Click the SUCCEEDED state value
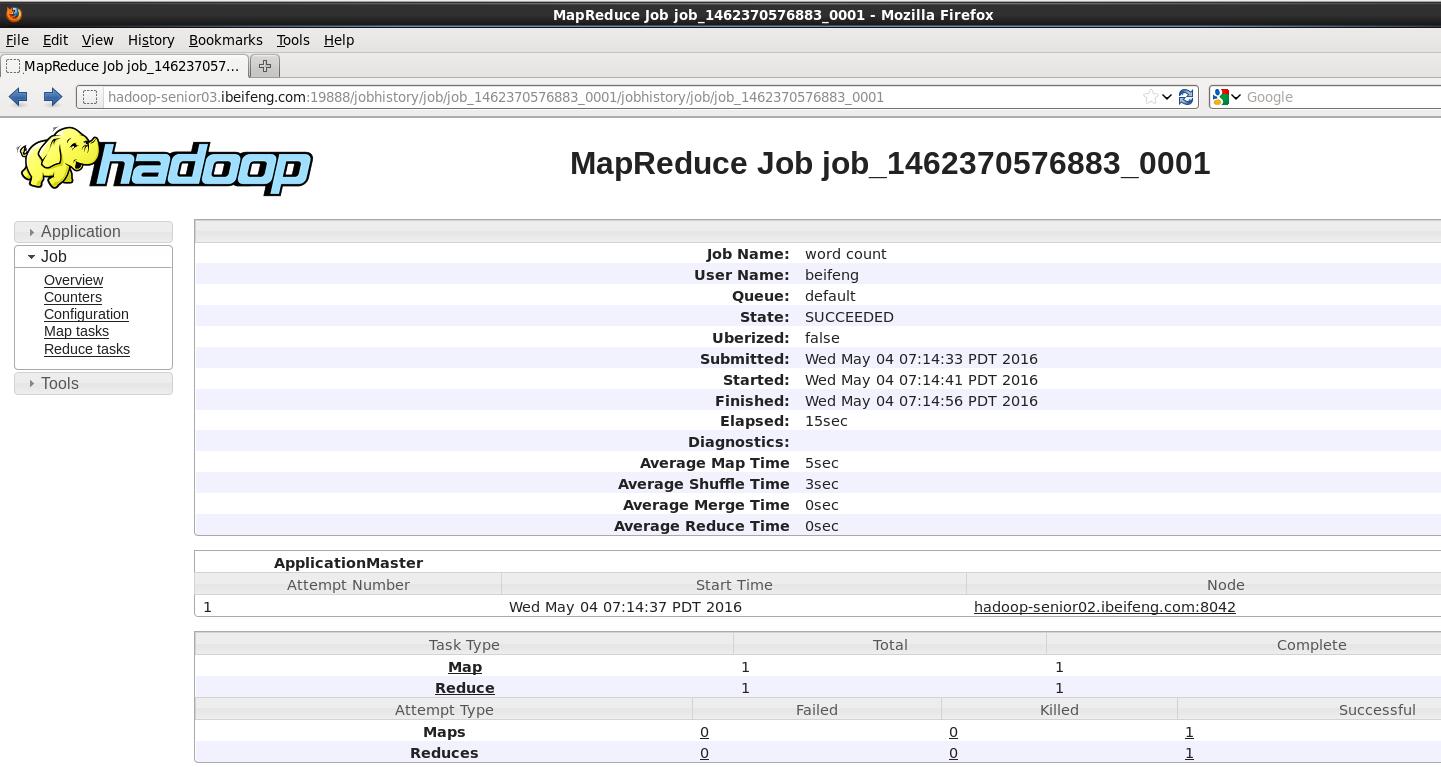 pyautogui.click(x=849, y=317)
